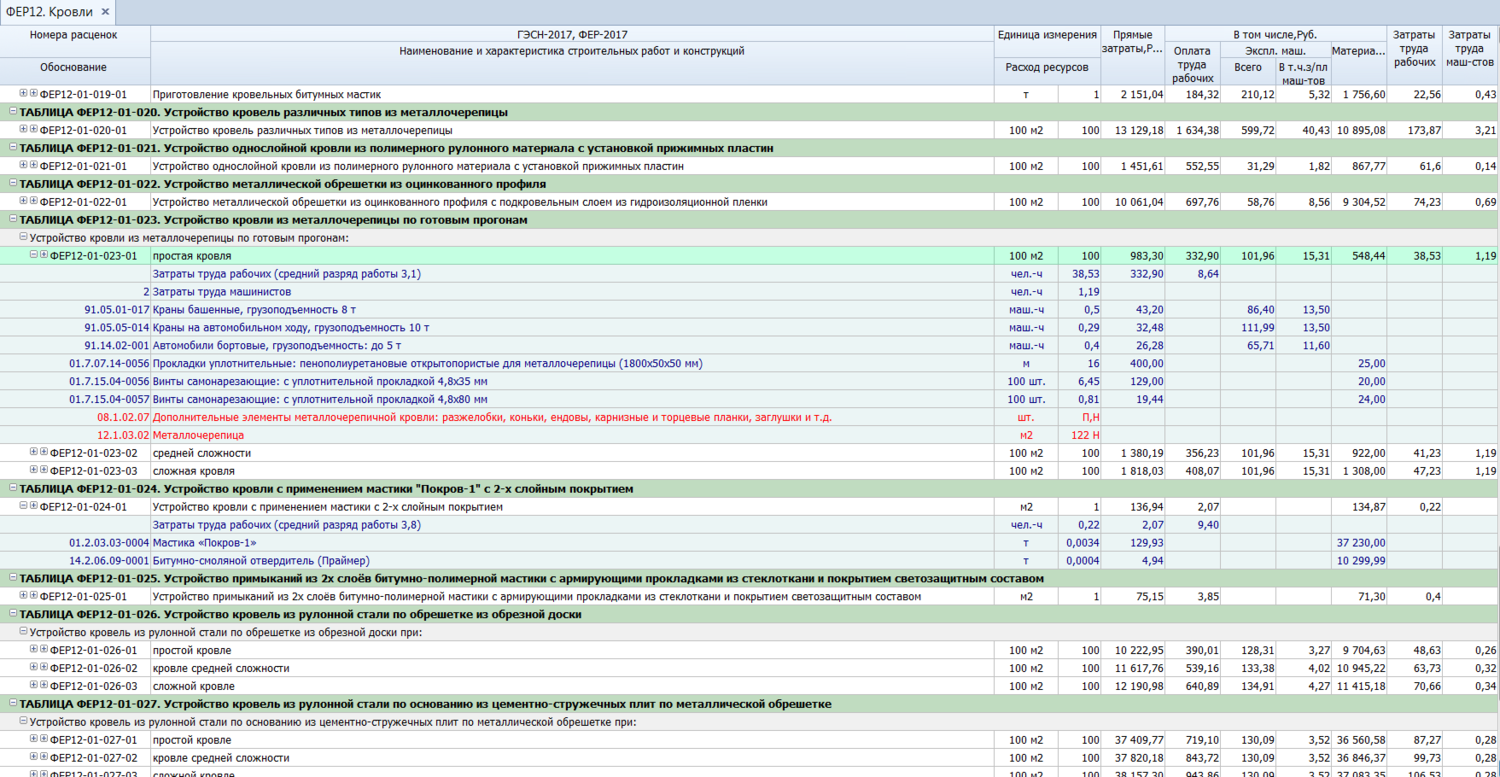The height and width of the screenshot is (777, 1500).
Task: Collapse ТАБЛИЦА ФЕР12-01-027 section
Action: [x=13, y=704]
